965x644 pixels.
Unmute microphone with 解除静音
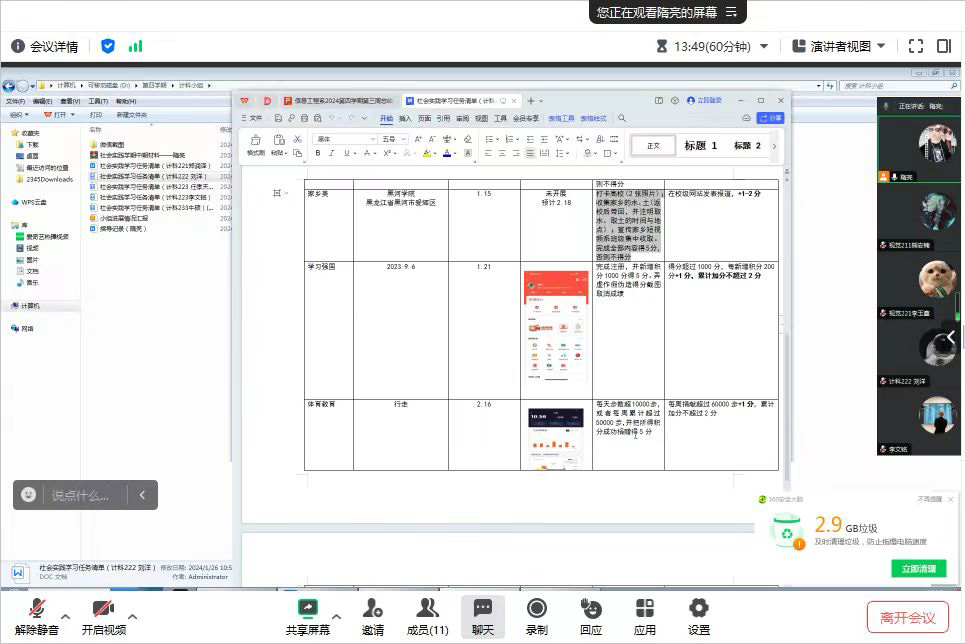pyautogui.click(x=36, y=616)
